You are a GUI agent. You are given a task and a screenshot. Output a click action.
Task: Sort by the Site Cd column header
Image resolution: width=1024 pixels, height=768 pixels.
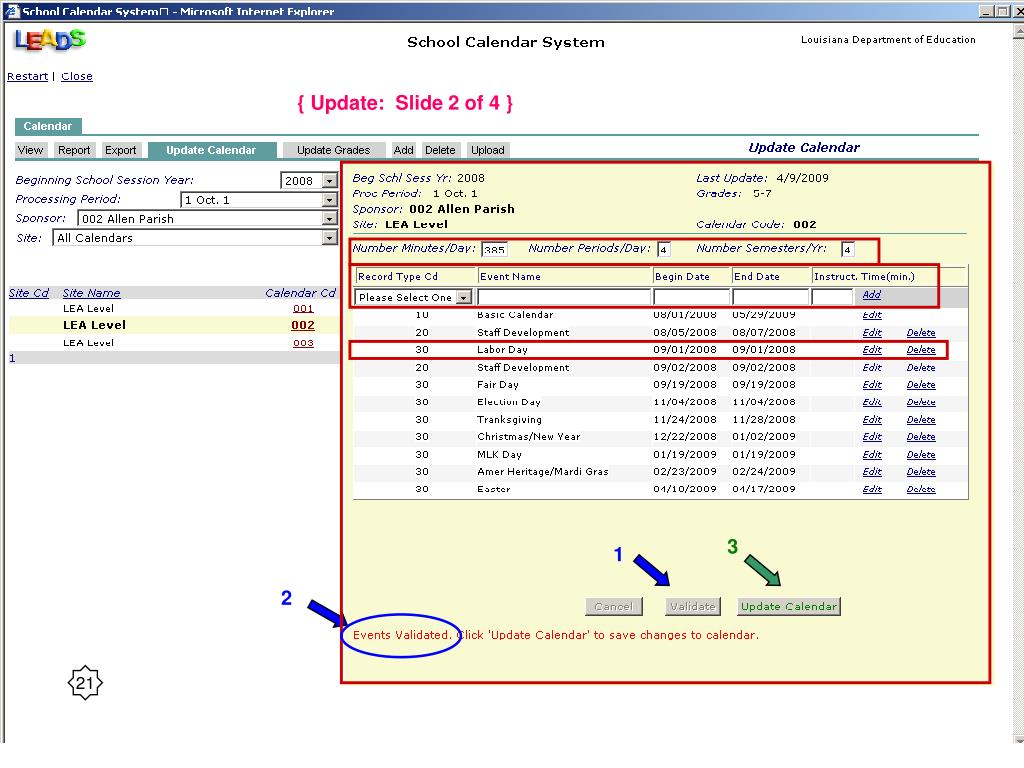point(29,293)
